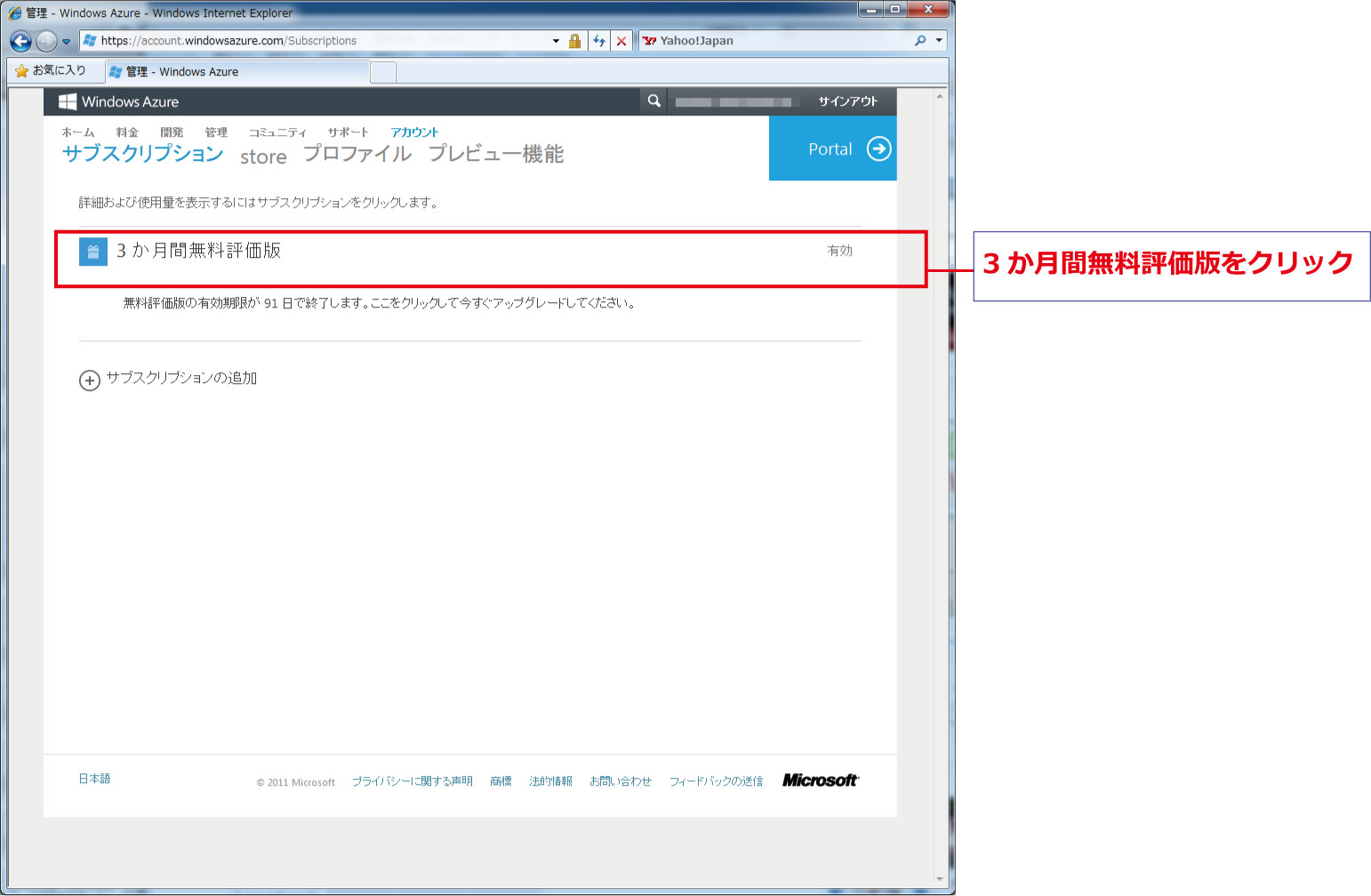
Task: Click the scrollbar down arrow
Action: coord(940,879)
